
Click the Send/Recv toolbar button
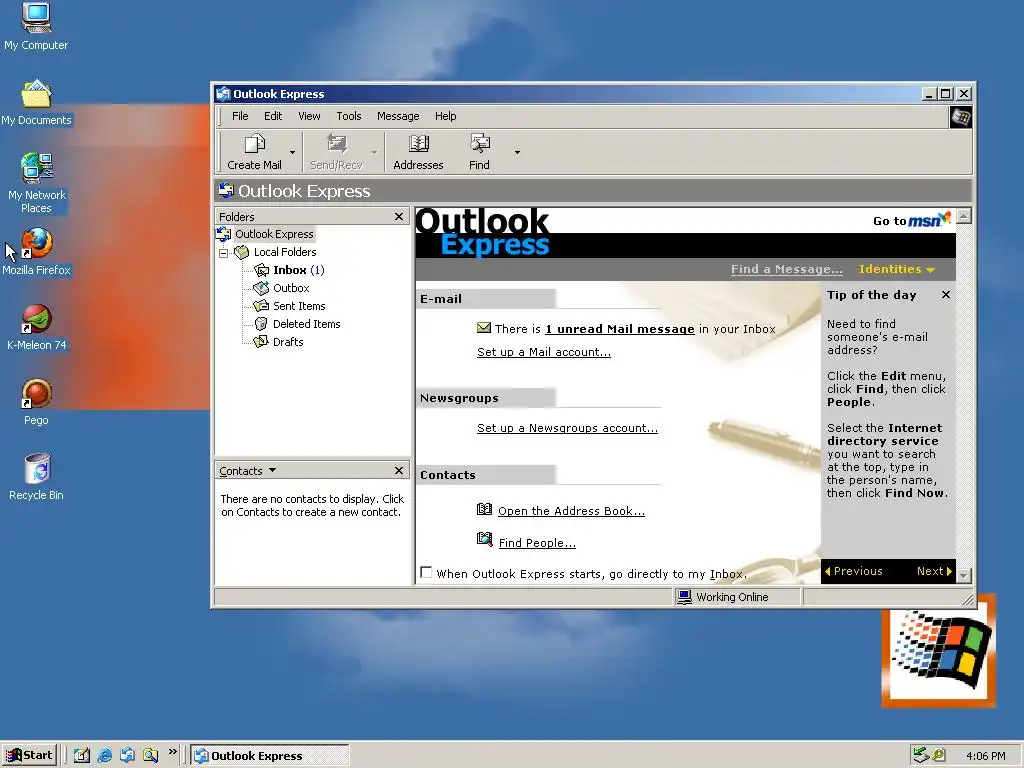tap(336, 152)
